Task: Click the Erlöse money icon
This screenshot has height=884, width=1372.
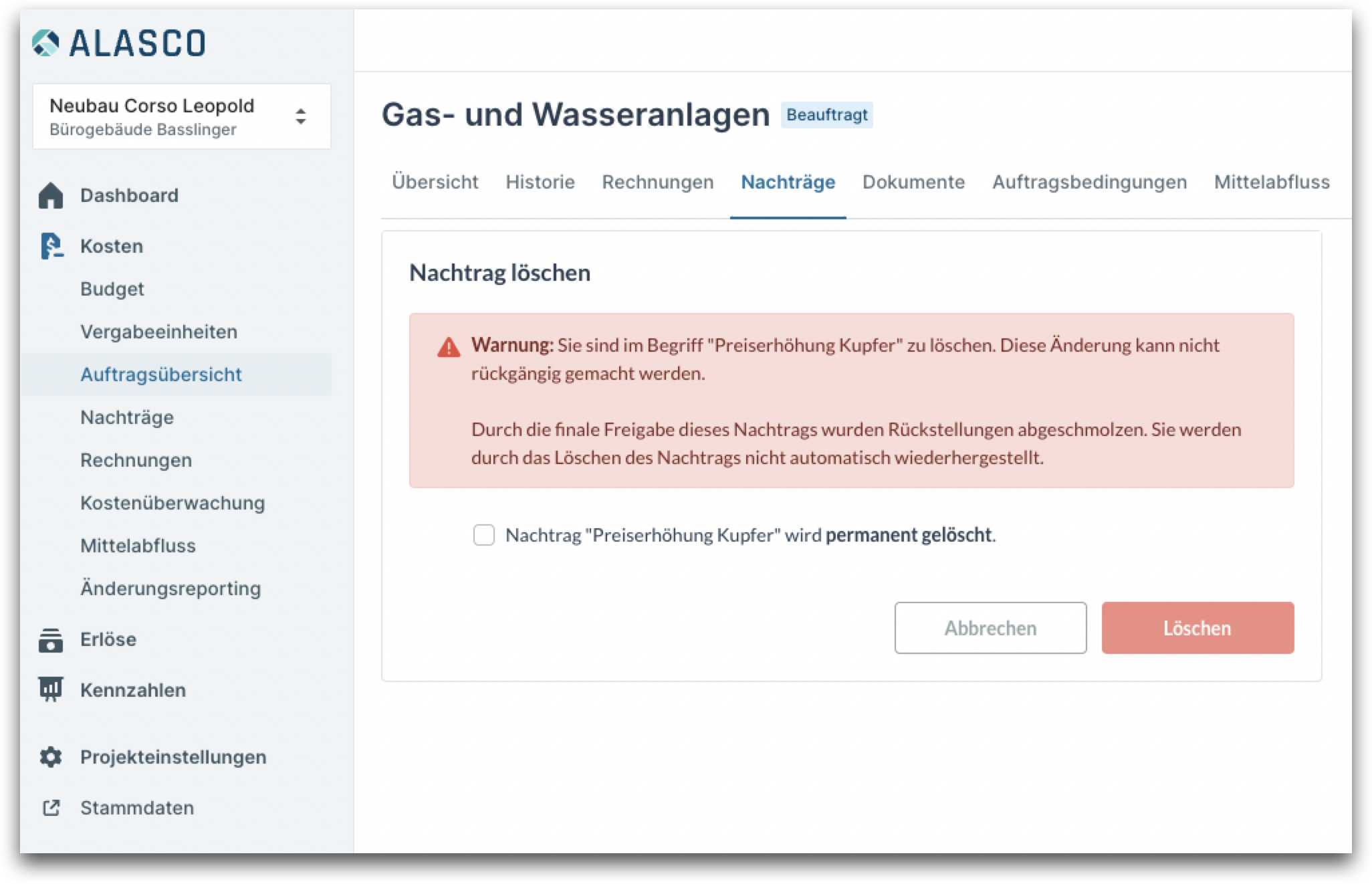Action: [51, 640]
